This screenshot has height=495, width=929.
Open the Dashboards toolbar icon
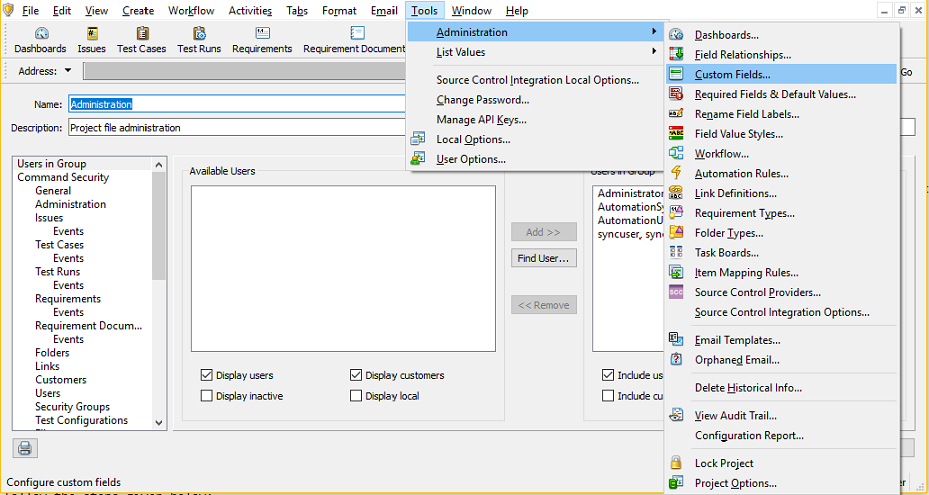40,40
